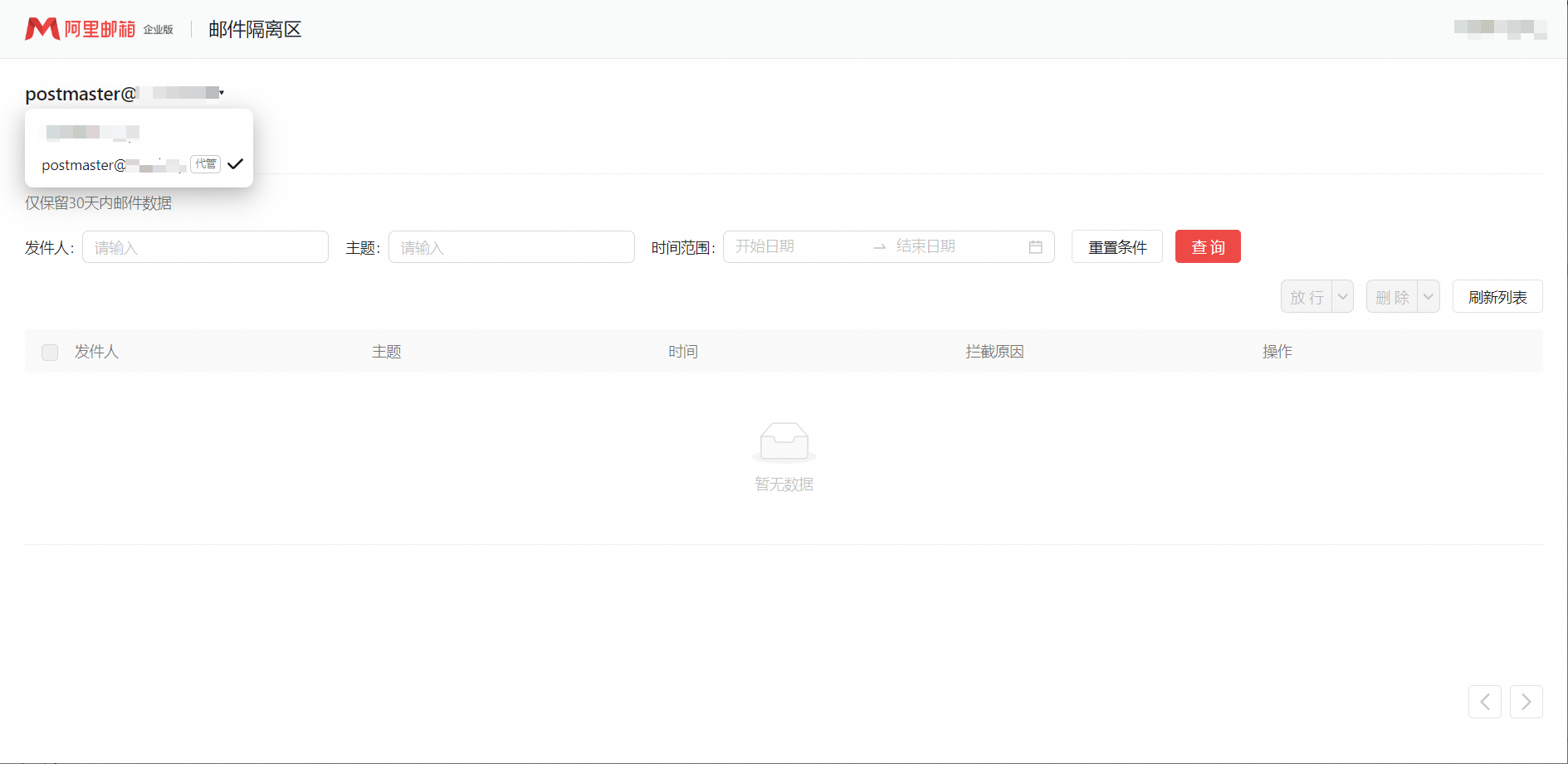Go to the next page arrow
Image resolution: width=1568 pixels, height=764 pixels.
[1526, 702]
